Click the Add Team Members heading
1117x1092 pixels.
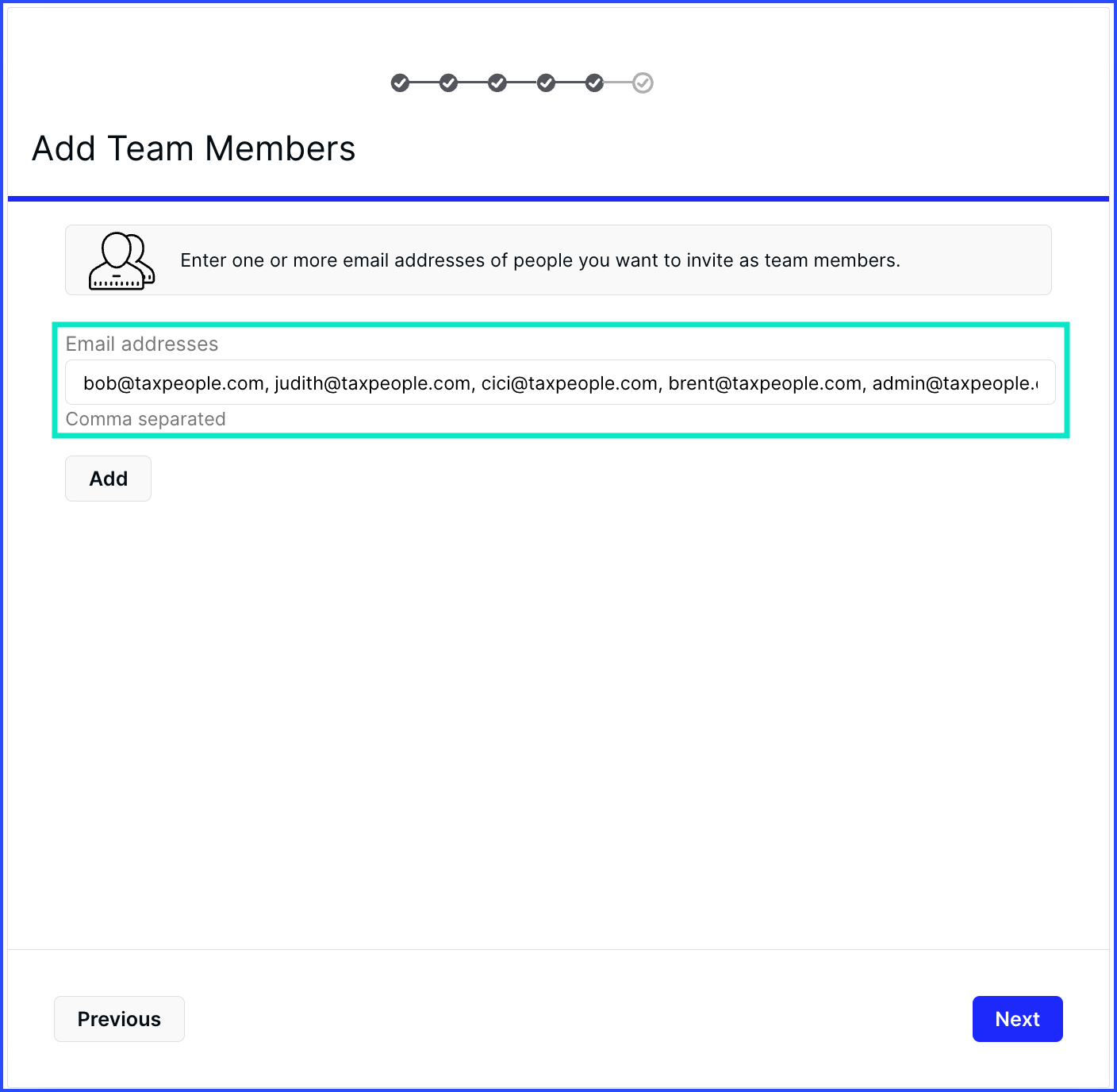(x=194, y=148)
